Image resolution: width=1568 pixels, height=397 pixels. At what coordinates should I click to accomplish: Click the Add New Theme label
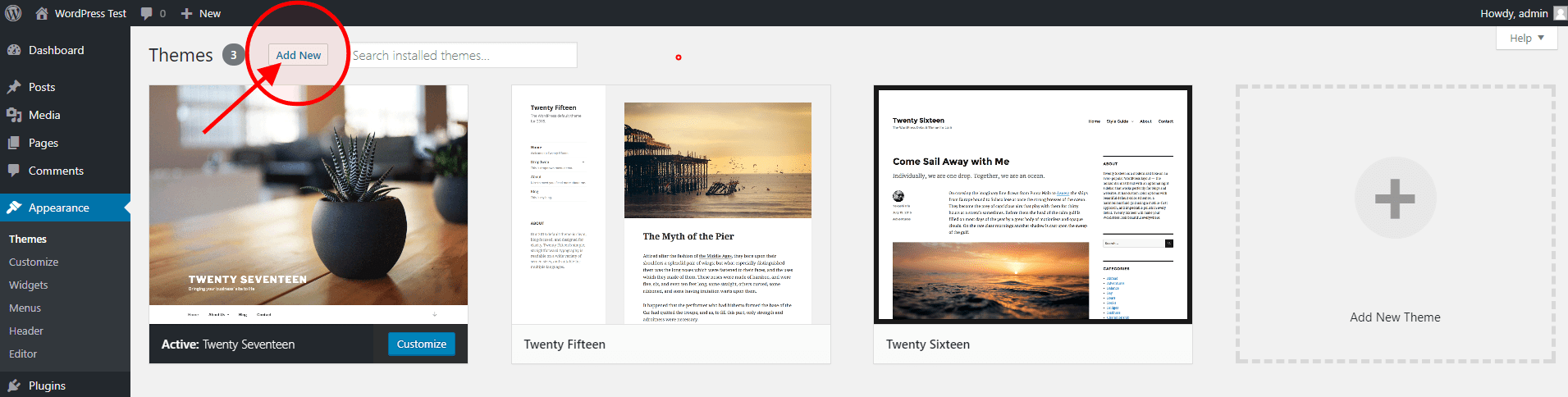pos(1395,317)
